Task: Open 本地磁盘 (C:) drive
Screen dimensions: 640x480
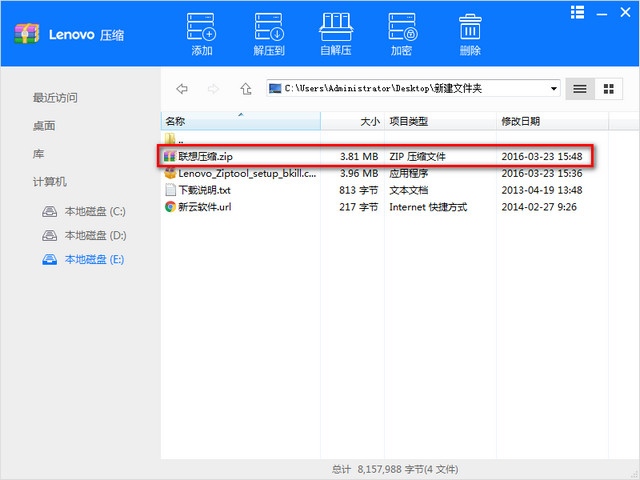Action: 84,211
